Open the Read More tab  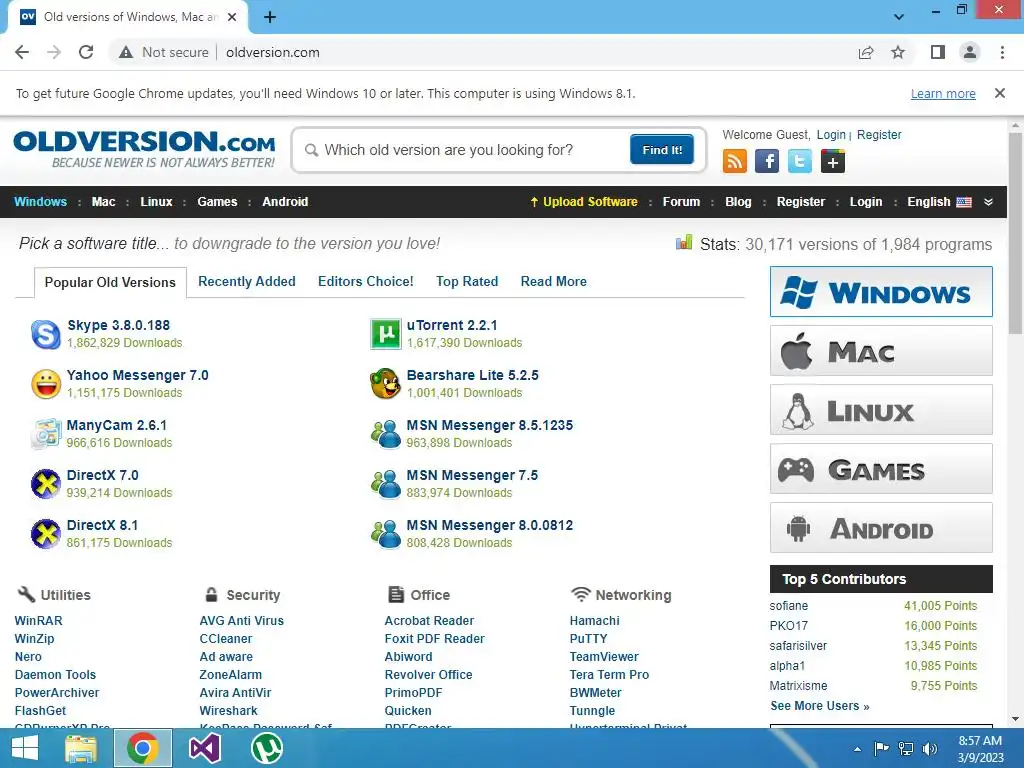click(x=553, y=281)
